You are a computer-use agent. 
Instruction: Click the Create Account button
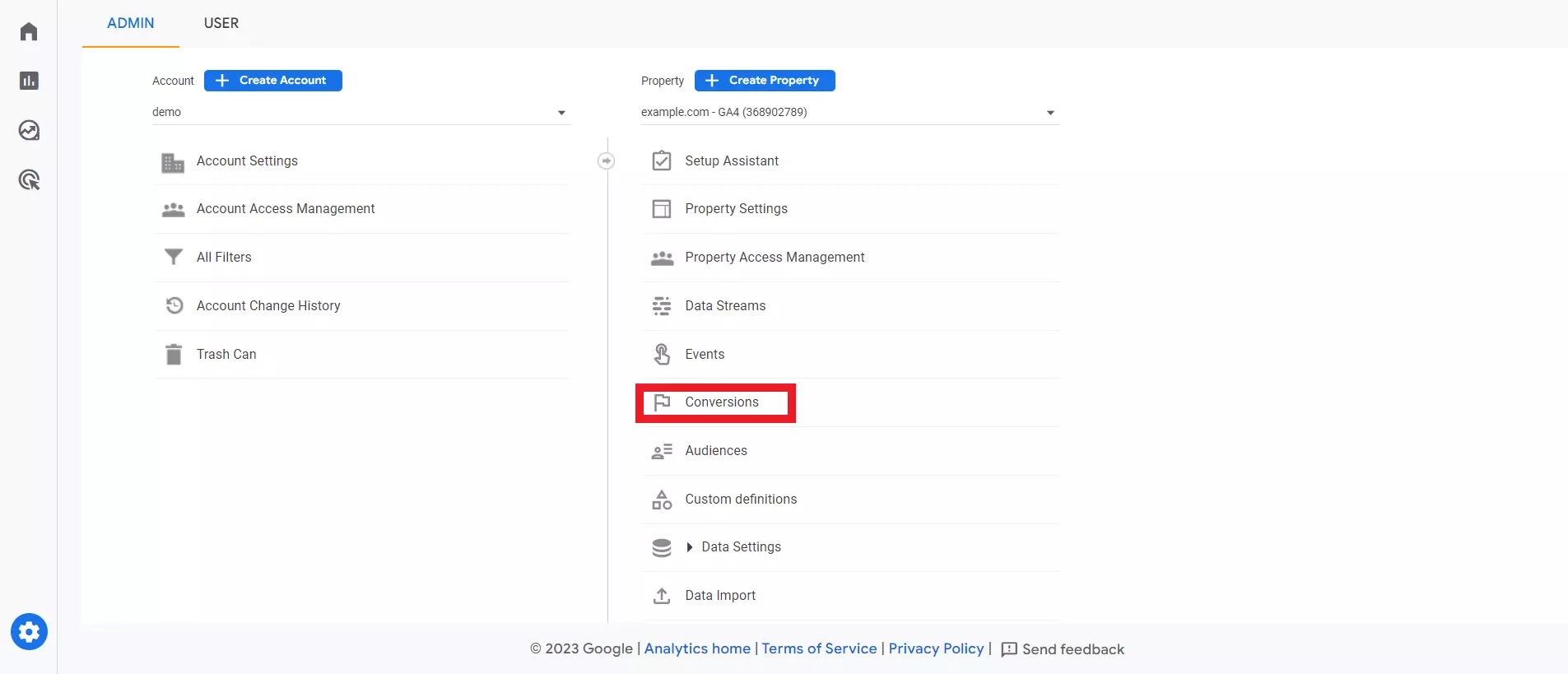tap(273, 81)
